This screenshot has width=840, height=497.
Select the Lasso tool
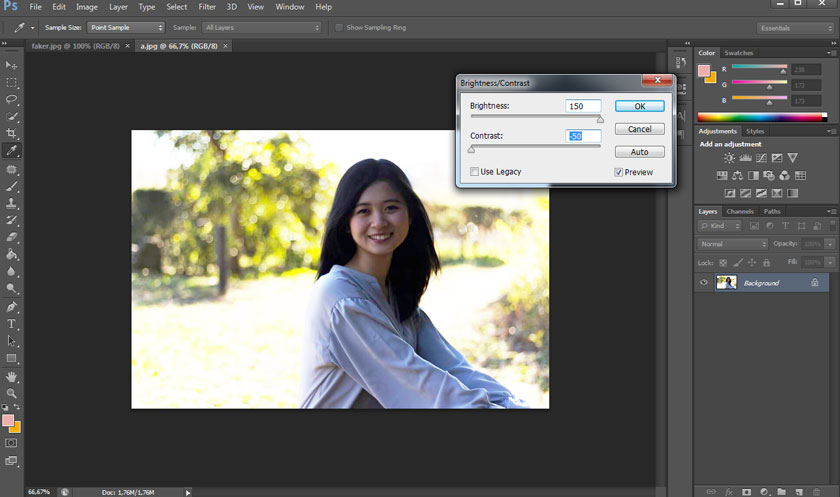pyautogui.click(x=12, y=99)
